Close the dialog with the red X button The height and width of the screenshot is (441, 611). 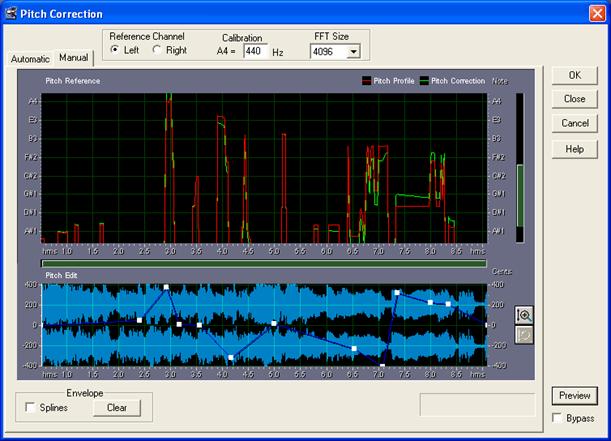[x=597, y=13]
